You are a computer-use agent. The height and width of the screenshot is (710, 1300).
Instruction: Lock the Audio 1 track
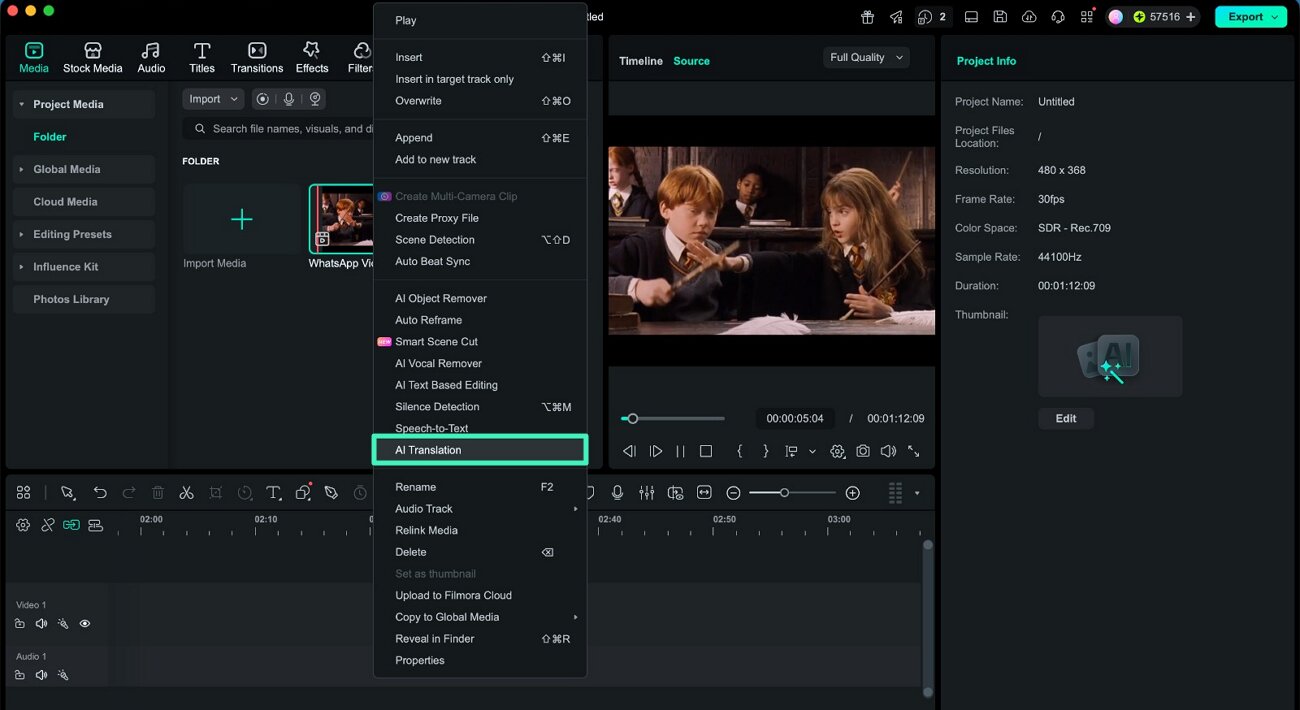click(20, 675)
